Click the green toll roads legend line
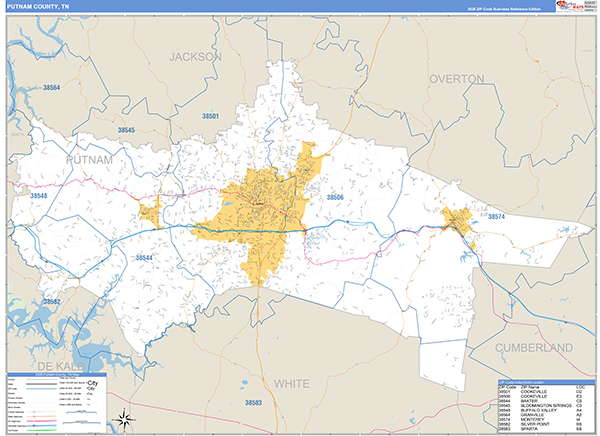 pyautogui.click(x=41, y=430)
